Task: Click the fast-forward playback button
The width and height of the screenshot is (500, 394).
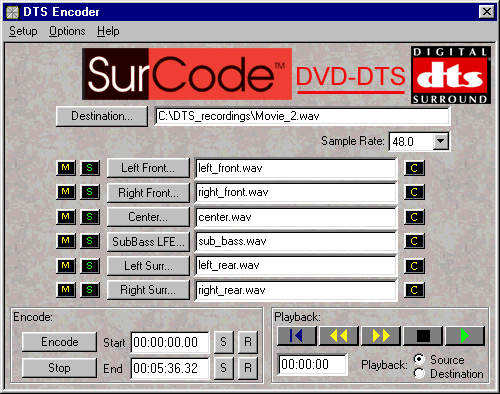Action: pyautogui.click(x=381, y=336)
